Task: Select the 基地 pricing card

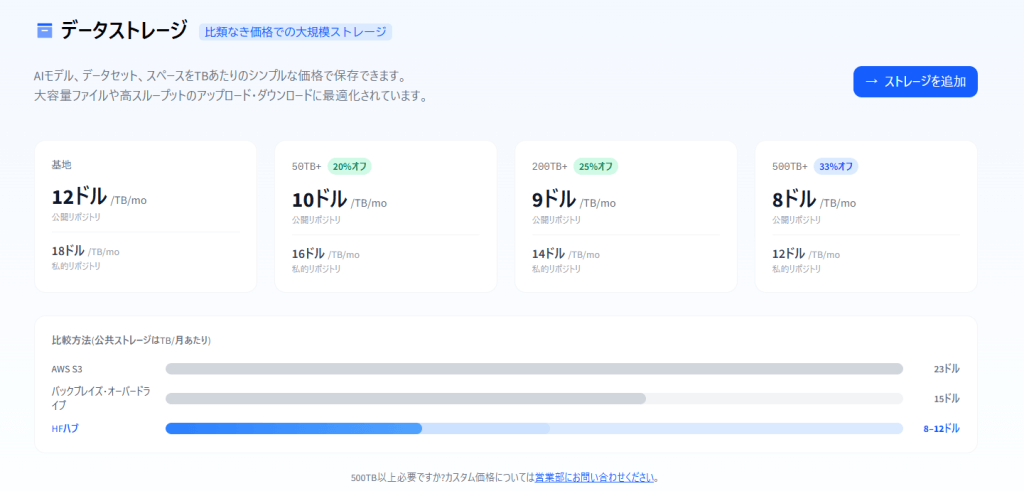Action: point(145,216)
